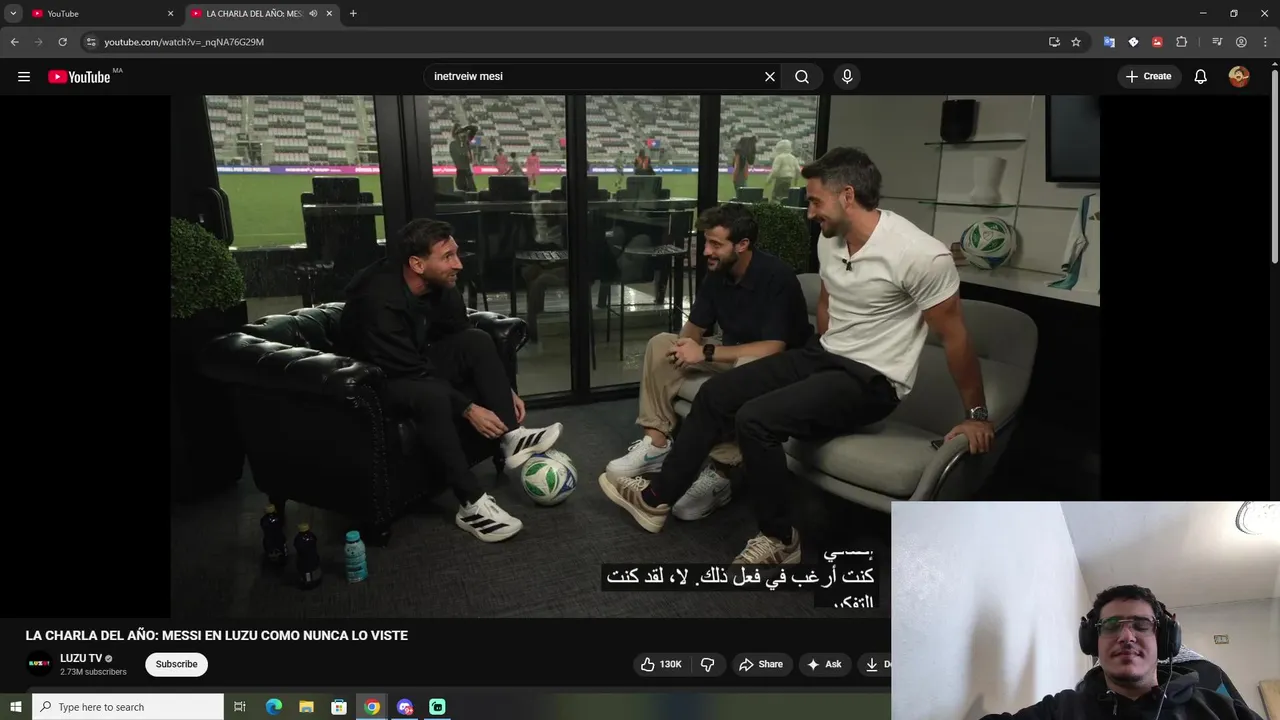Open LUZU TV channel avatar
The width and height of the screenshot is (1280, 720).
(39, 664)
